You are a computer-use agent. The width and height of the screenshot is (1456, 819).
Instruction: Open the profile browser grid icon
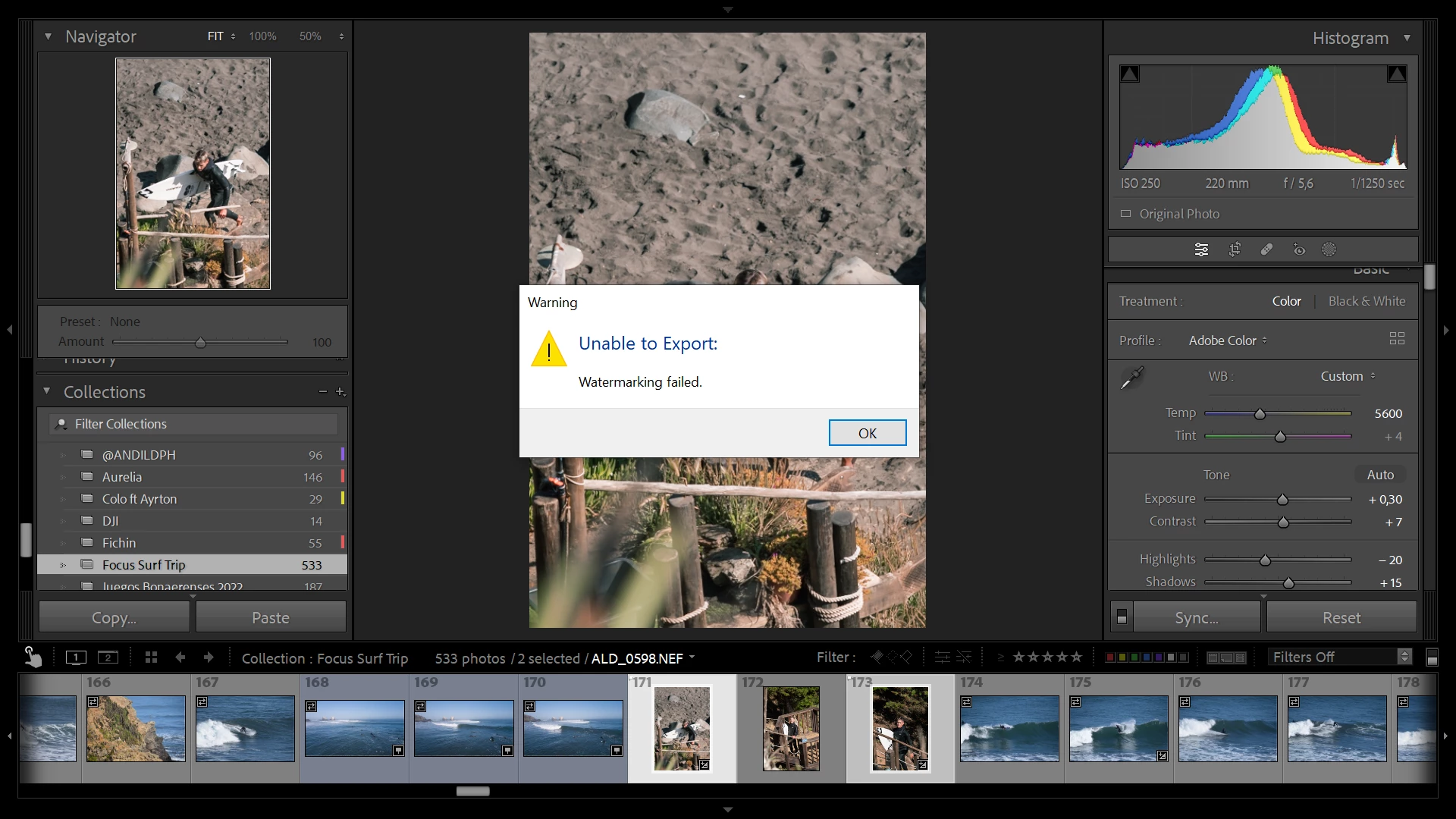(x=1397, y=339)
